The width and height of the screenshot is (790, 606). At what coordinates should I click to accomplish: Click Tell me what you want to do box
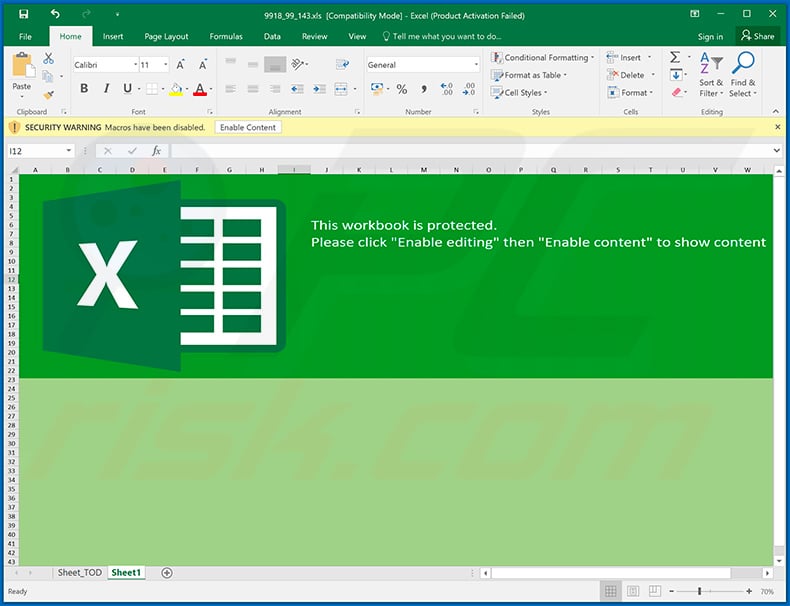[442, 36]
